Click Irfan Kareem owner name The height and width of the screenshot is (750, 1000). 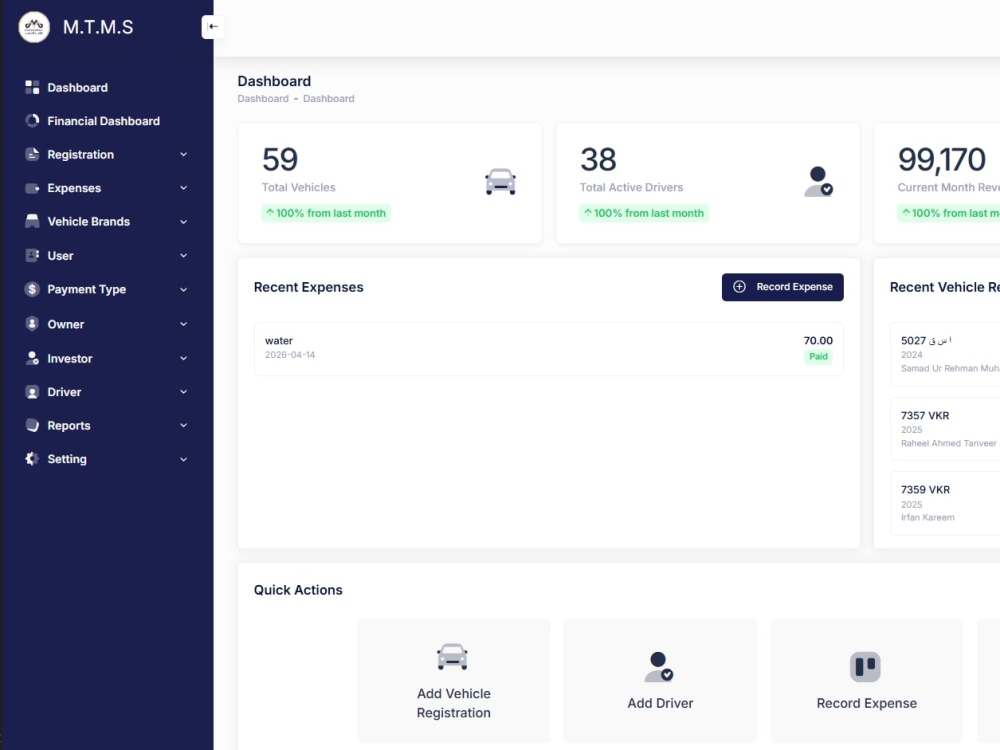click(x=927, y=517)
